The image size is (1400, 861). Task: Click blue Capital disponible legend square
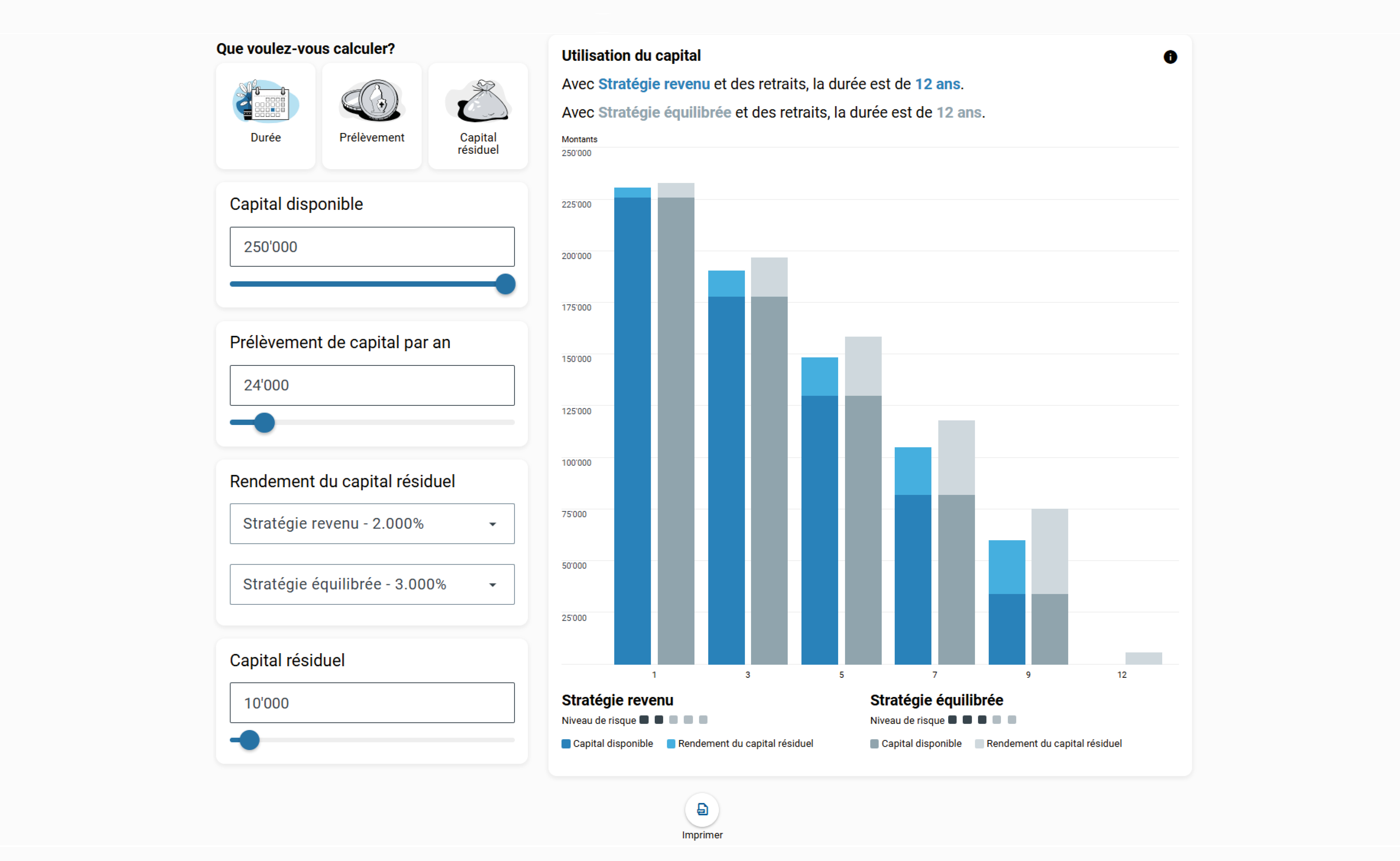[566, 744]
